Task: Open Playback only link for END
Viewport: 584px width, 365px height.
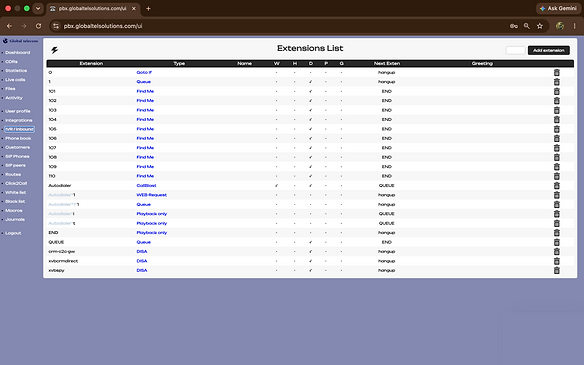Action: [x=152, y=233]
